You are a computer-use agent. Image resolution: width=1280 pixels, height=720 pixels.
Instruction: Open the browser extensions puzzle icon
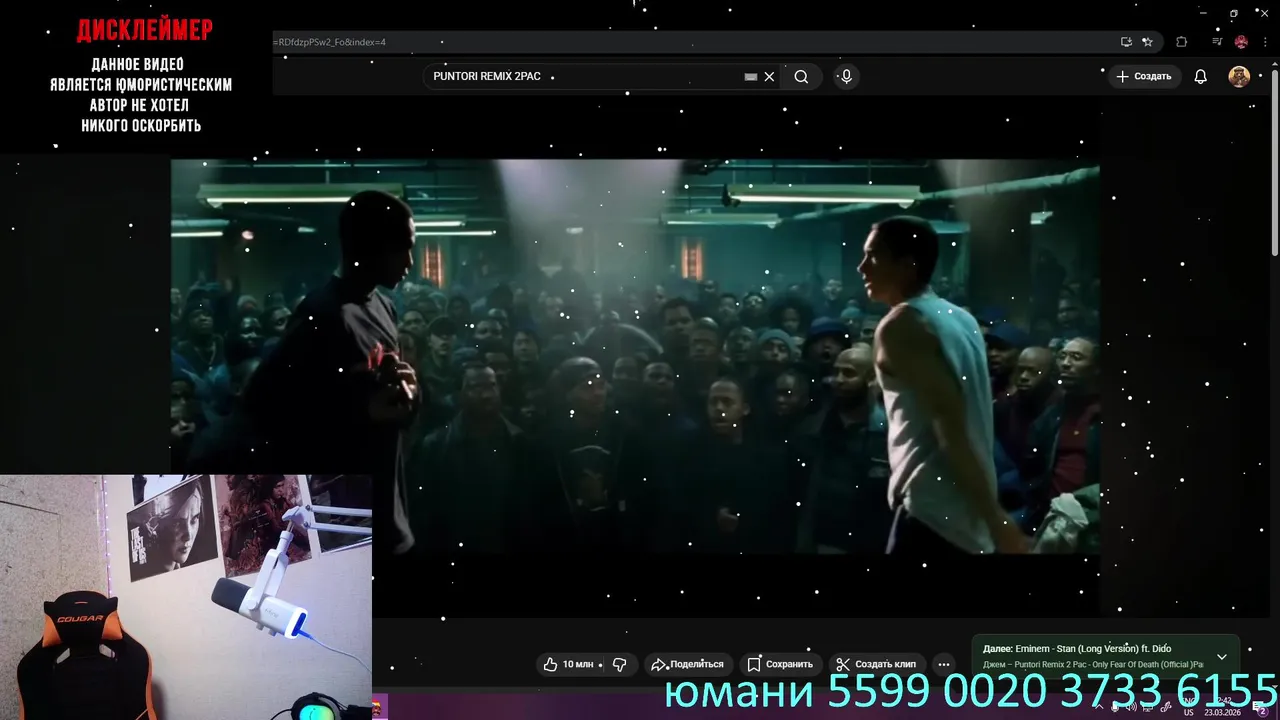tap(1182, 42)
